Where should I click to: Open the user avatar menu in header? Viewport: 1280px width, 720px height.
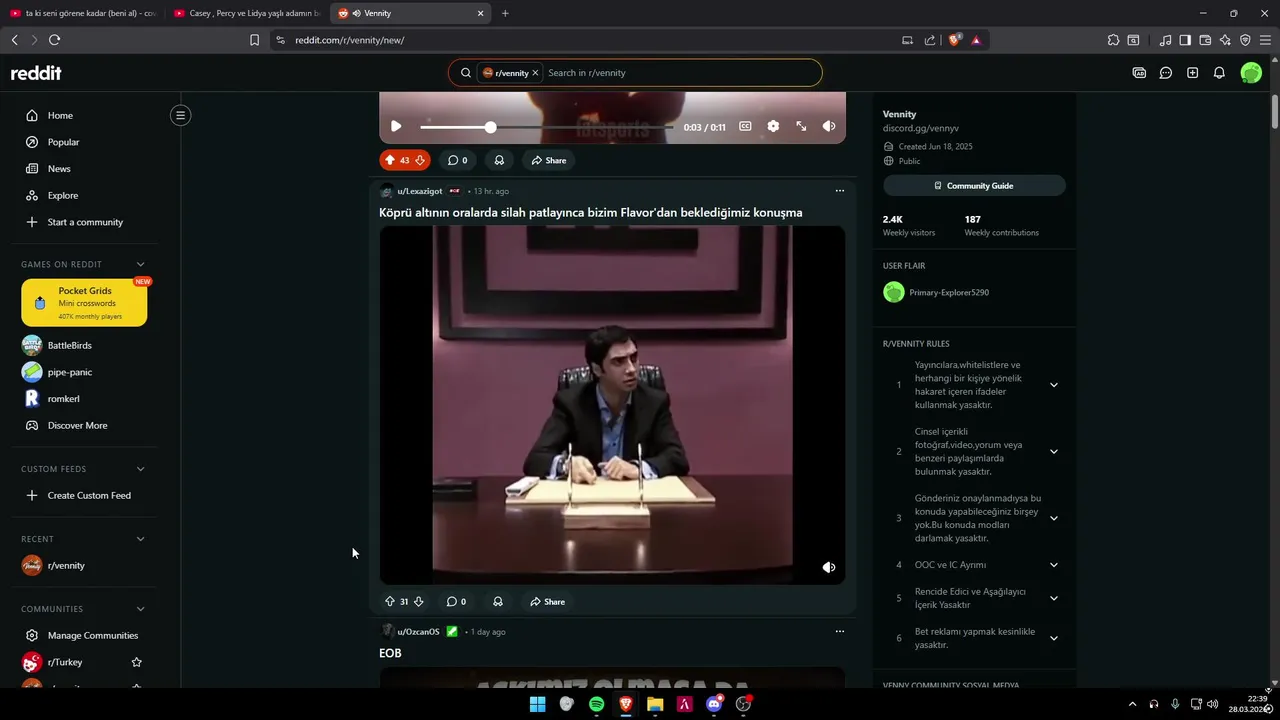(1251, 73)
